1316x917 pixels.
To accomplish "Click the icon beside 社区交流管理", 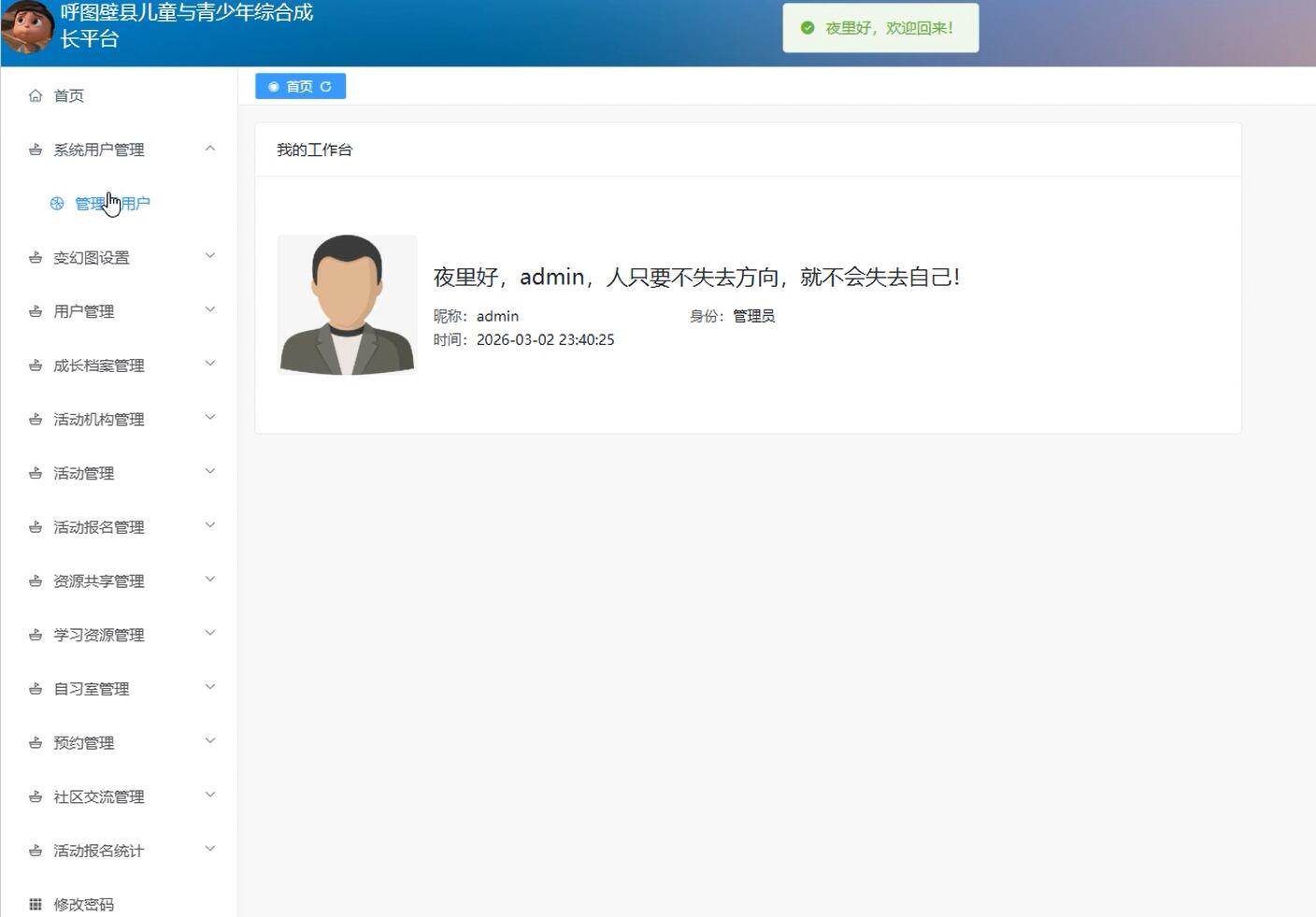I will coord(36,796).
